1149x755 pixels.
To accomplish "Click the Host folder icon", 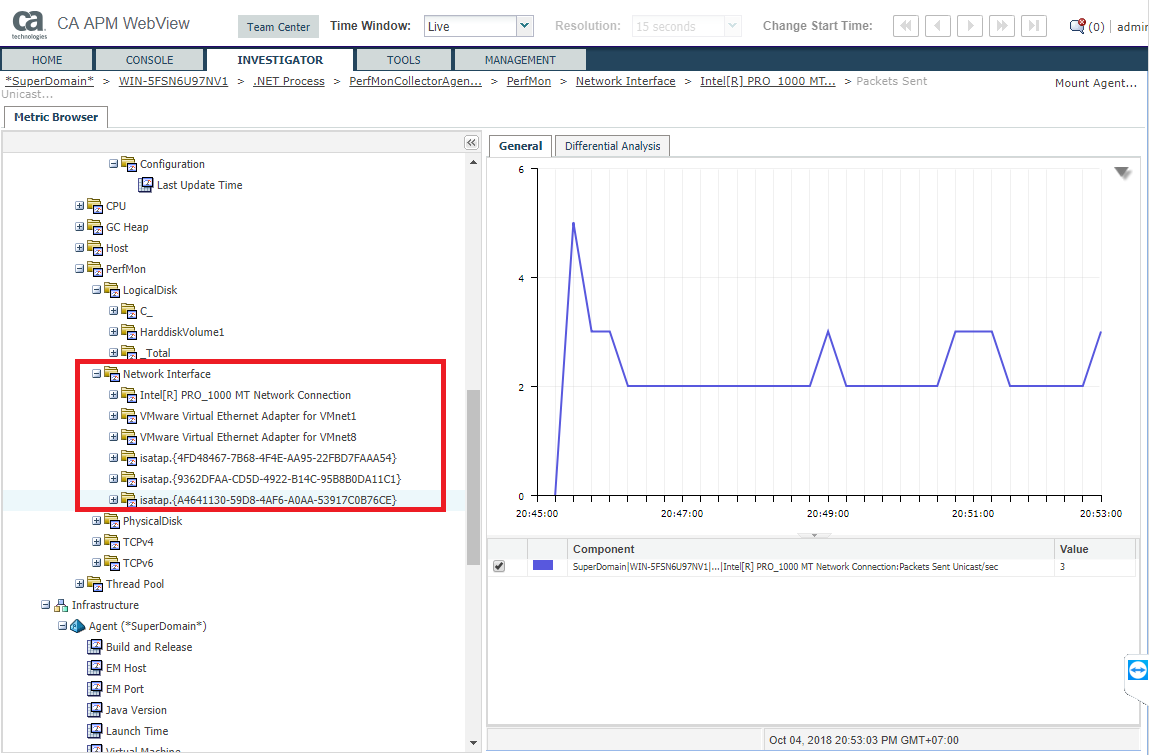I will [95, 248].
